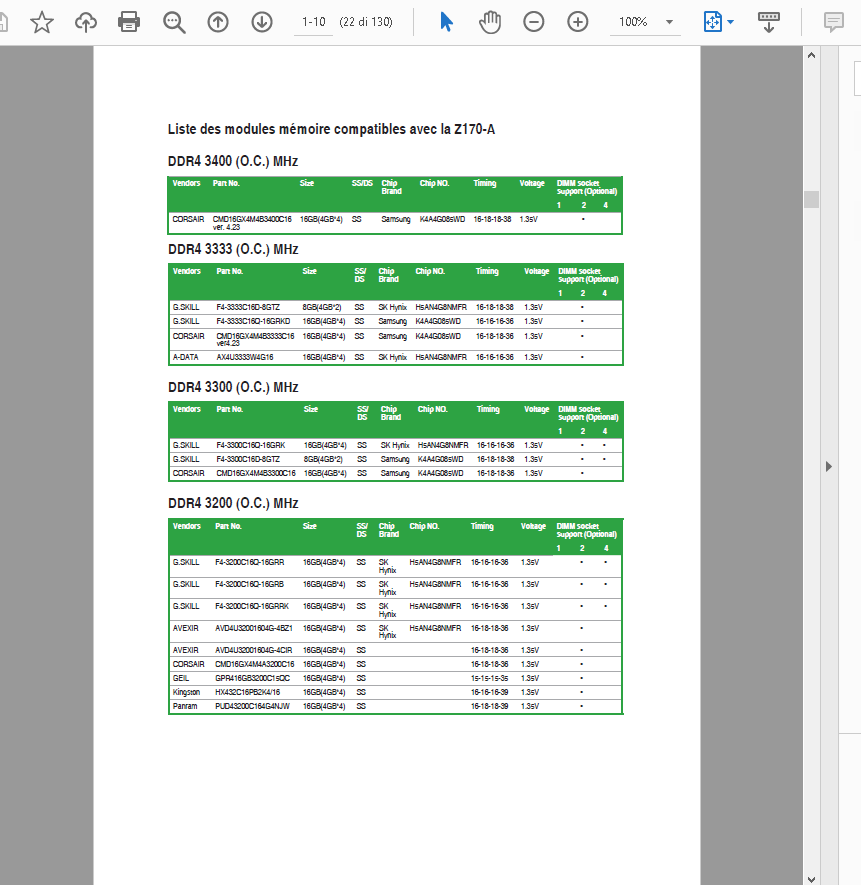Click the upload to cloud icon

(86, 23)
